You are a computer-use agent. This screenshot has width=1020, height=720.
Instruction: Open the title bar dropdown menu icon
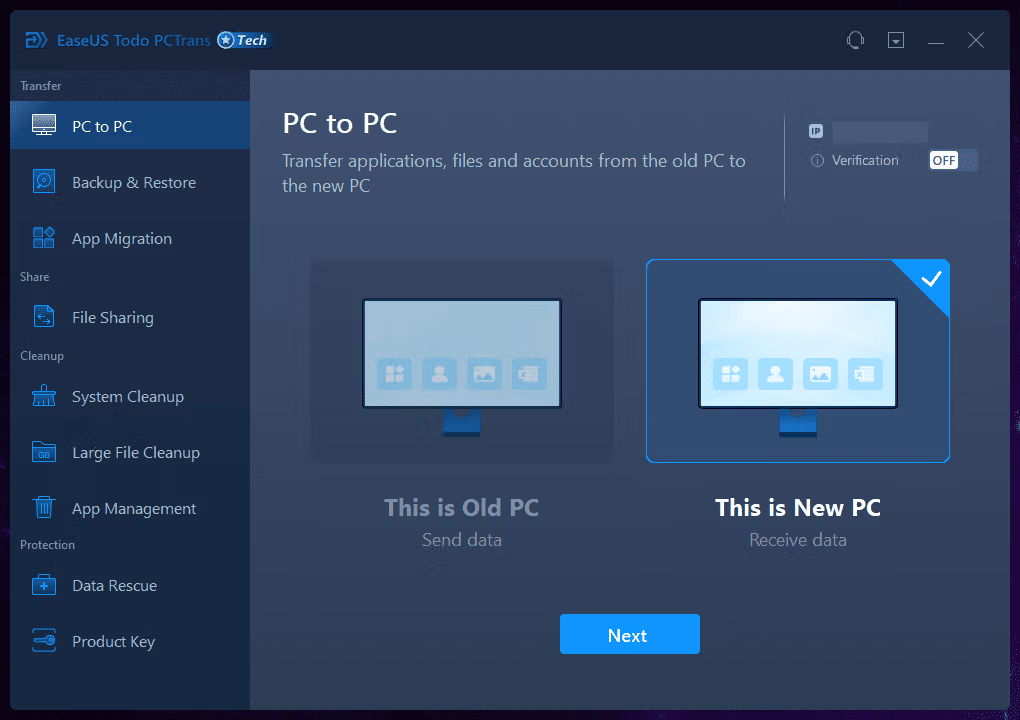896,40
